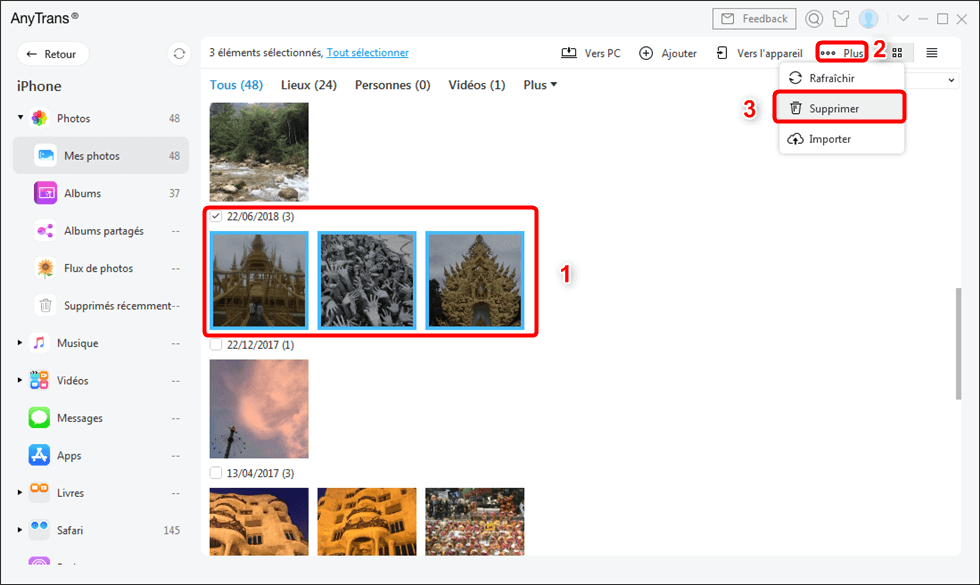The height and width of the screenshot is (585, 980).
Task: Click the search magnifier icon in title bar
Action: coord(814,19)
